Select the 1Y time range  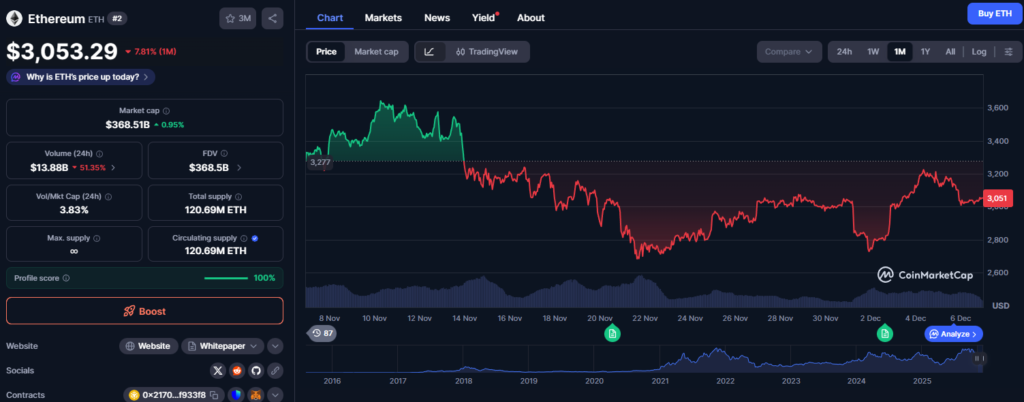point(925,51)
